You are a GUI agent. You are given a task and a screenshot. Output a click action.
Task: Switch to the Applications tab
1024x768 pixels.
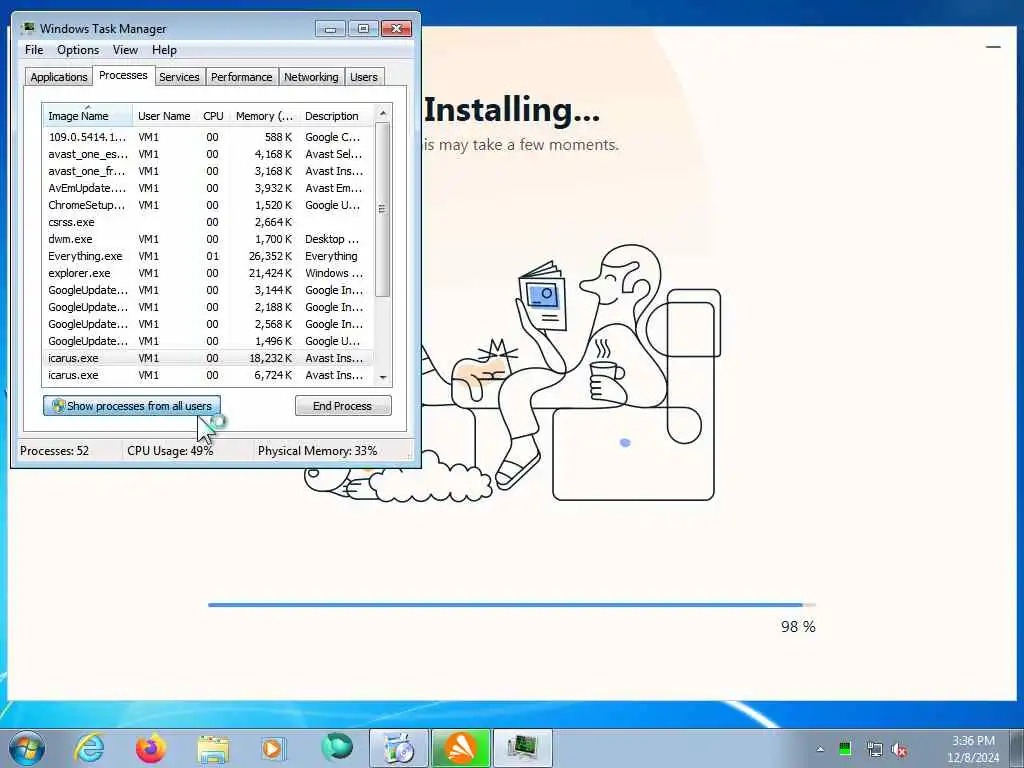(59, 77)
